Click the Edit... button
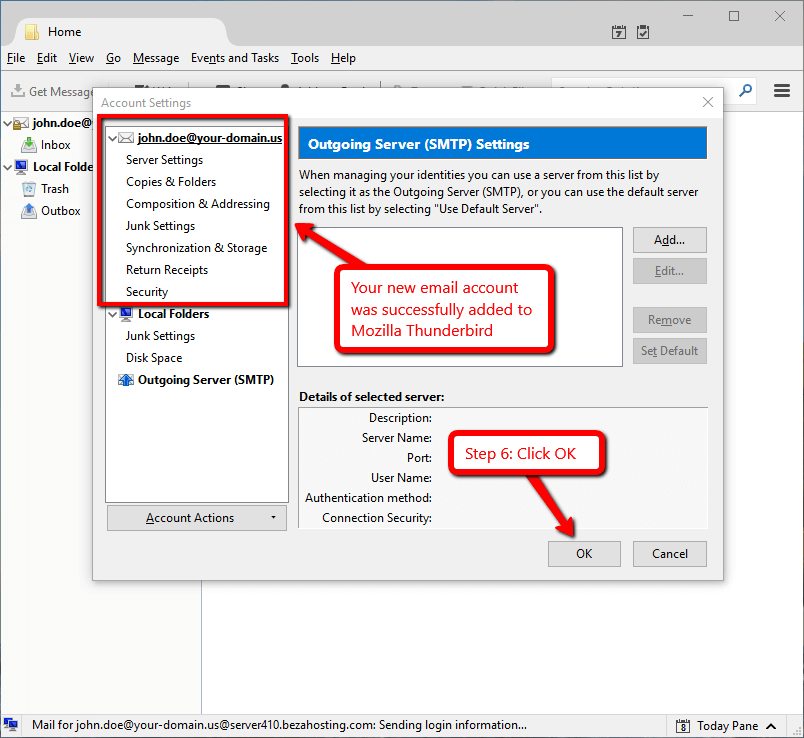 click(x=670, y=271)
